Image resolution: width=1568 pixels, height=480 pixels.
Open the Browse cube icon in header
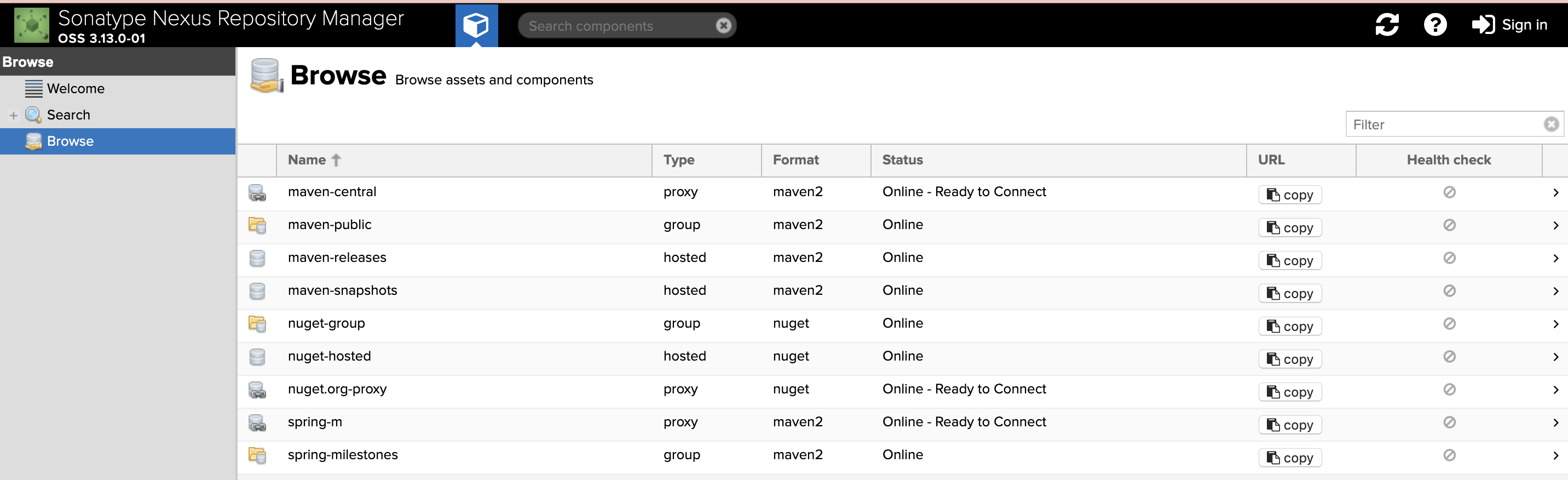(476, 25)
